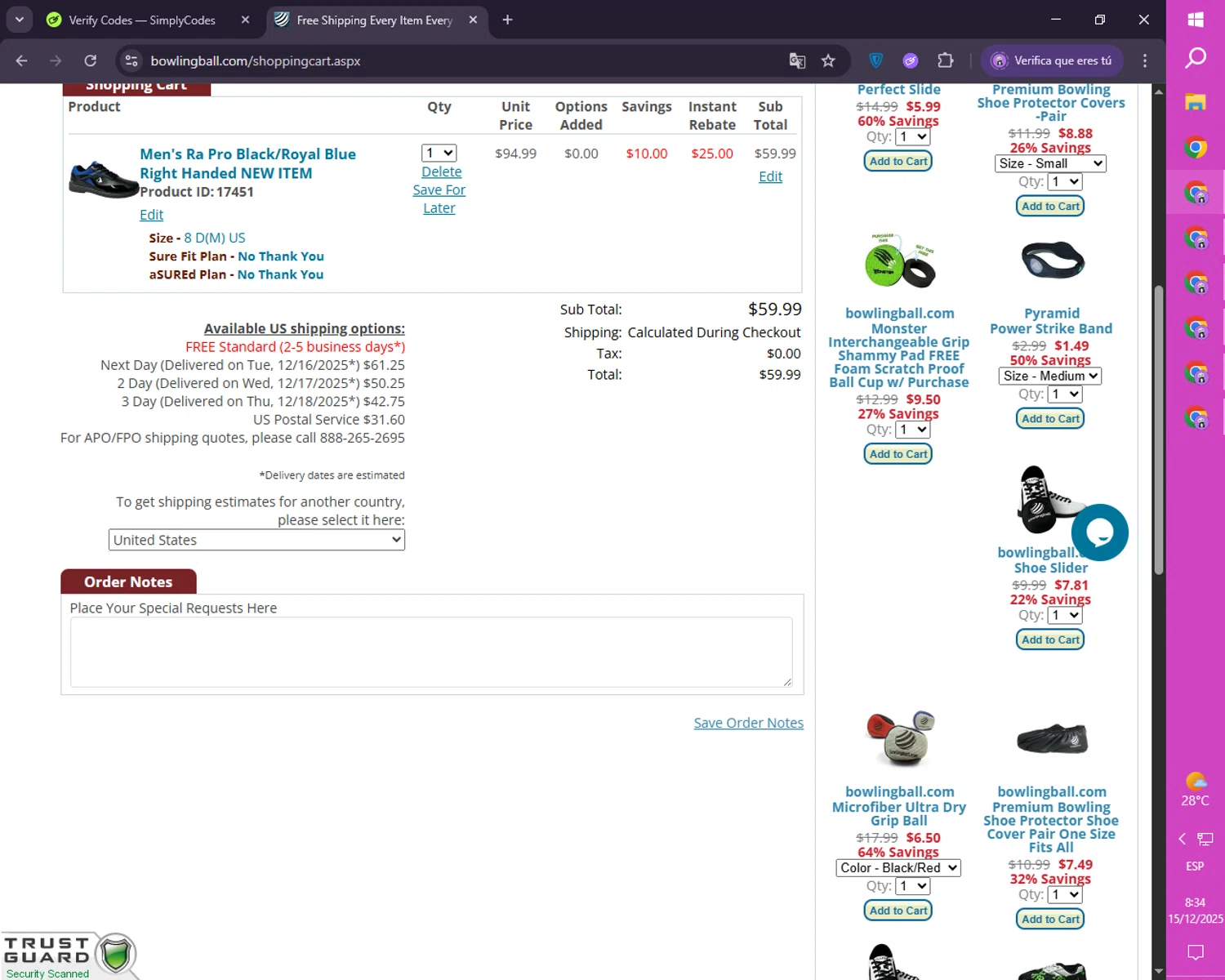1225x980 pixels.
Task: Open Chrome three-dot menu
Action: pos(1145,60)
